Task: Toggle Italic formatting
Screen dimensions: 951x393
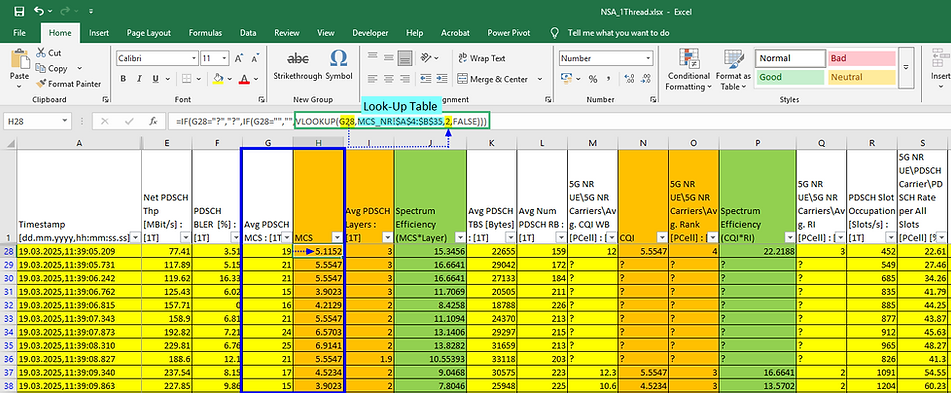Action: [x=139, y=79]
